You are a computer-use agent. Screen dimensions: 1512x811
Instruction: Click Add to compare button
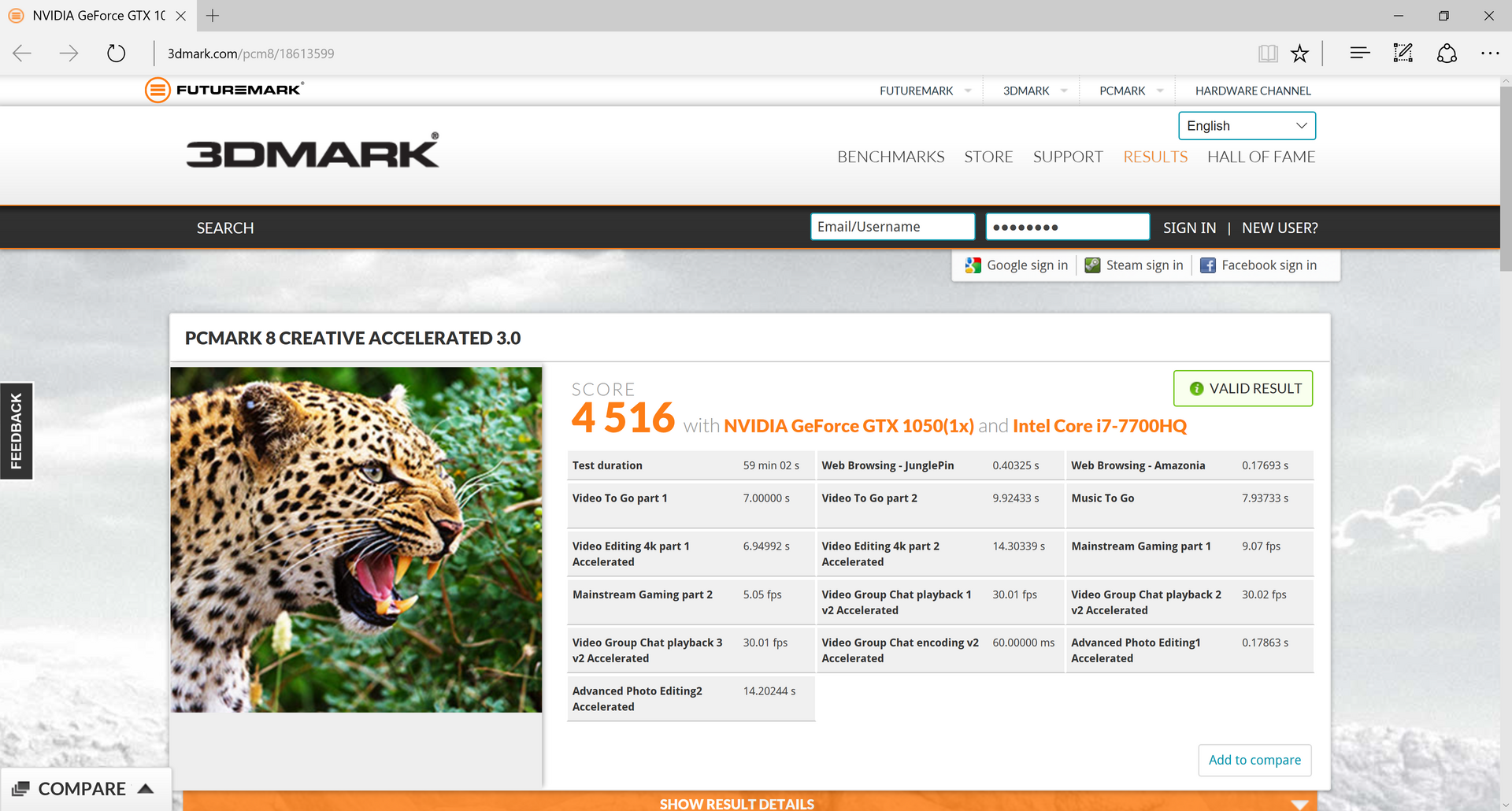(x=1254, y=760)
